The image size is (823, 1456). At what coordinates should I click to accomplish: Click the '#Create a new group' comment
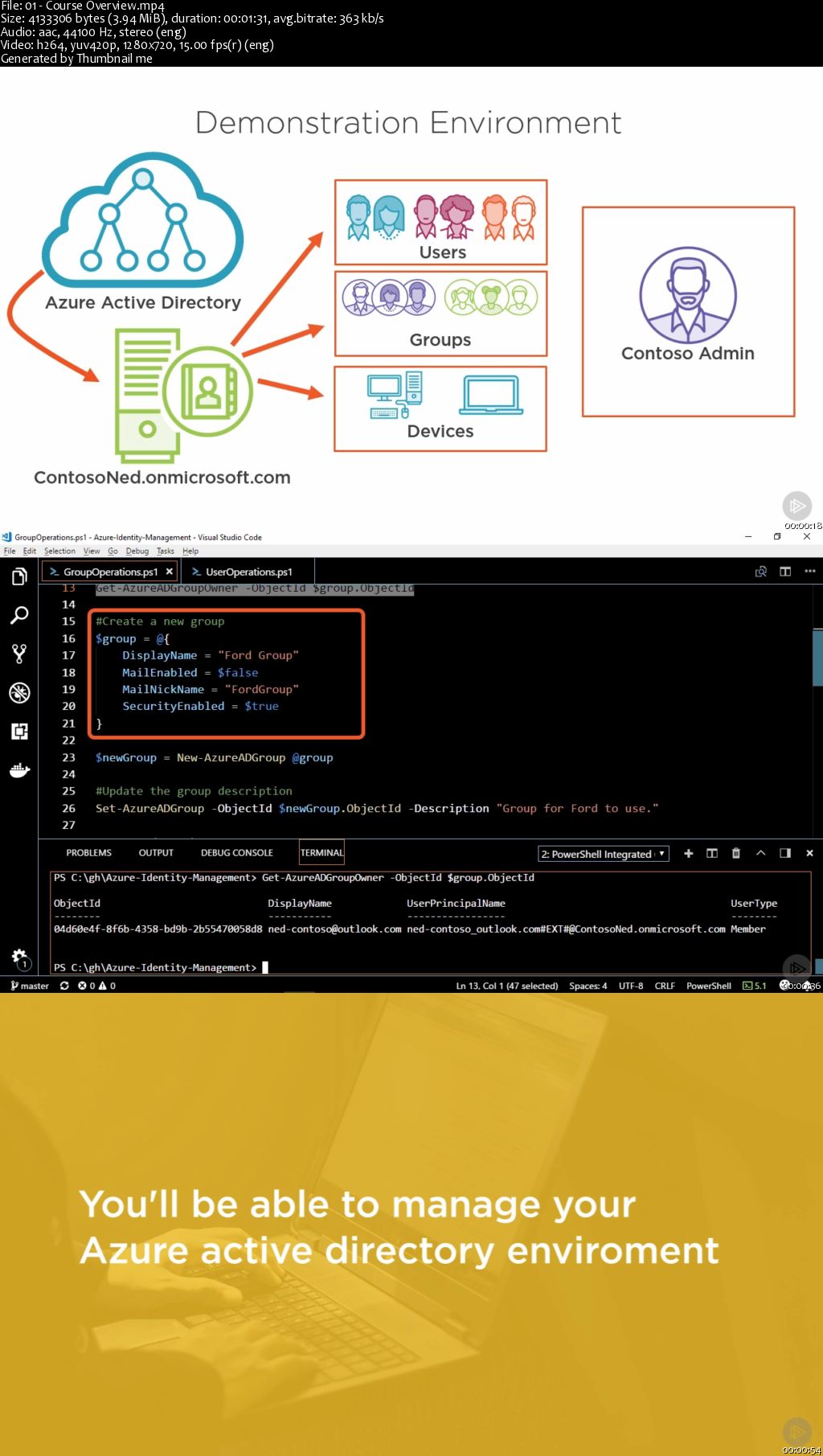point(160,621)
